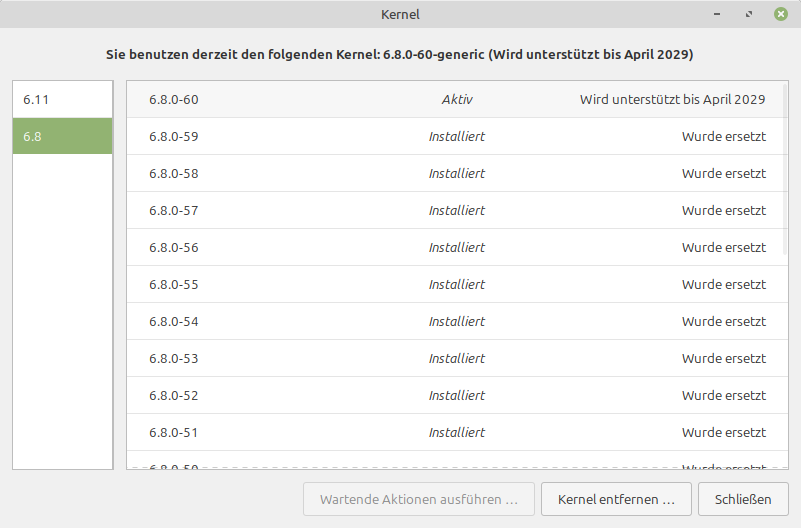Click Wartende Aktionen ausführen button
The width and height of the screenshot is (801, 528).
[419, 499]
